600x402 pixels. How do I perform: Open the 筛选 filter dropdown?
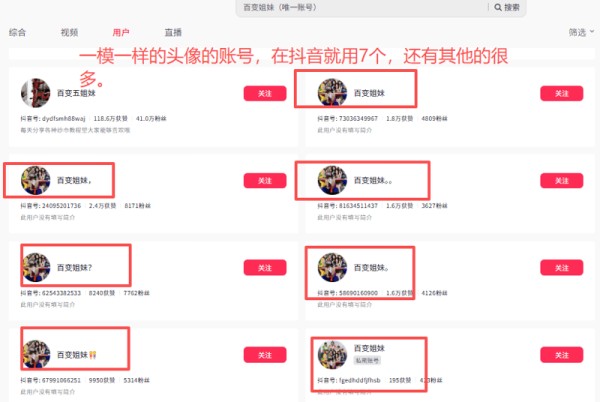point(581,33)
